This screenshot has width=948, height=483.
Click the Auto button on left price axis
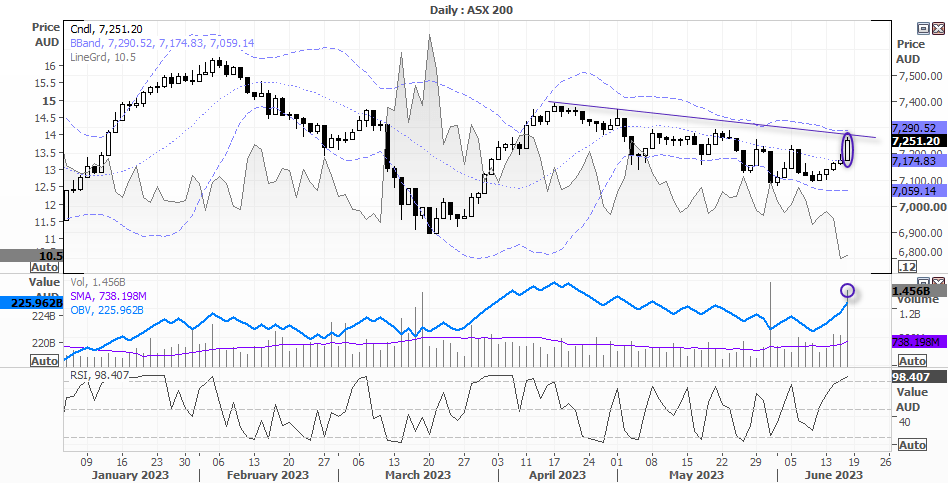pyautogui.click(x=45, y=267)
